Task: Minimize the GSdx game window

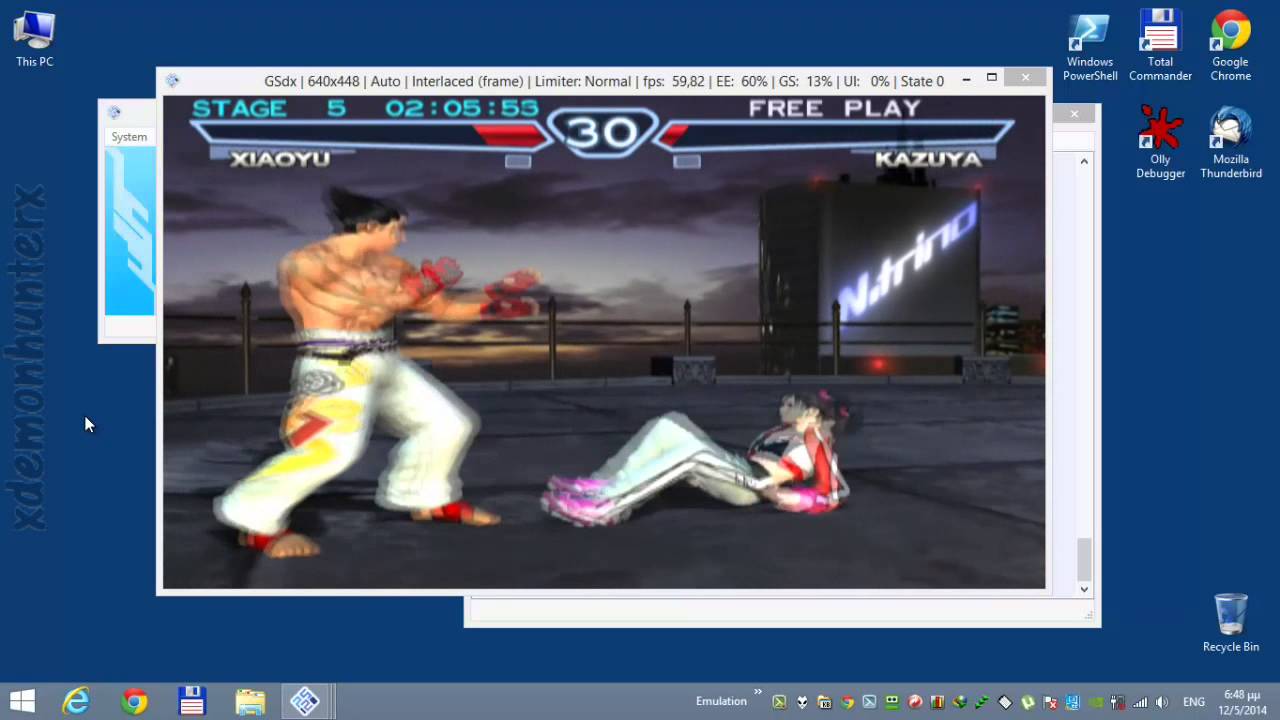Action: click(966, 78)
